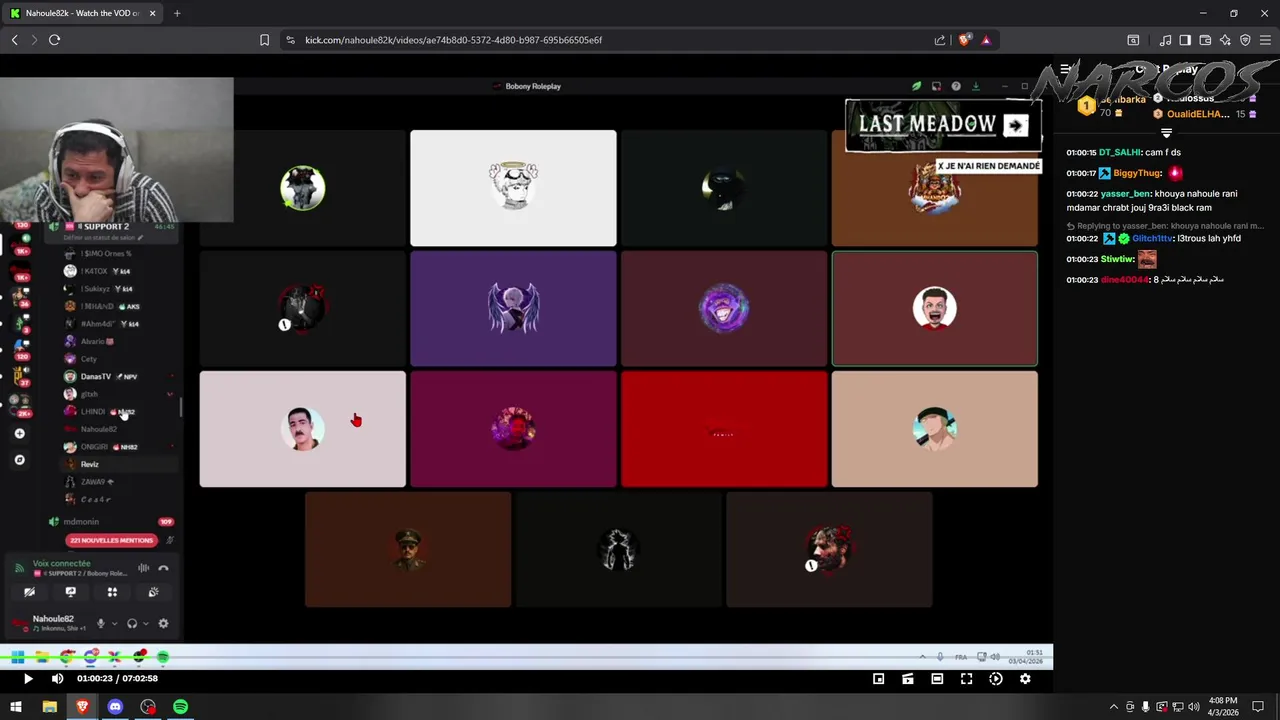The width and height of the screenshot is (1280, 720).
Task: Open Brave main hamburger menu
Action: (x=1265, y=40)
